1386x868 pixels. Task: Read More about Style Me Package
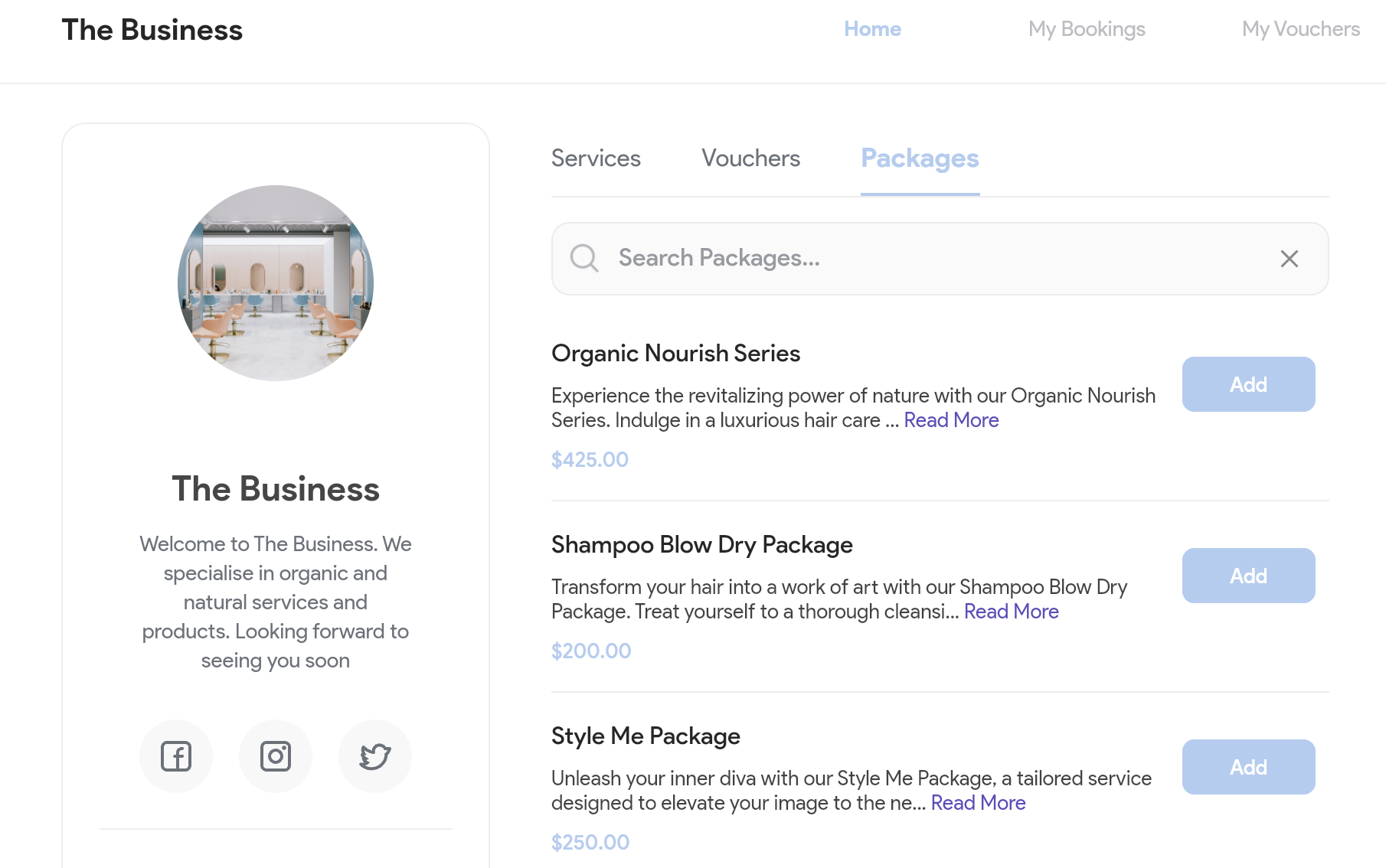(x=978, y=803)
